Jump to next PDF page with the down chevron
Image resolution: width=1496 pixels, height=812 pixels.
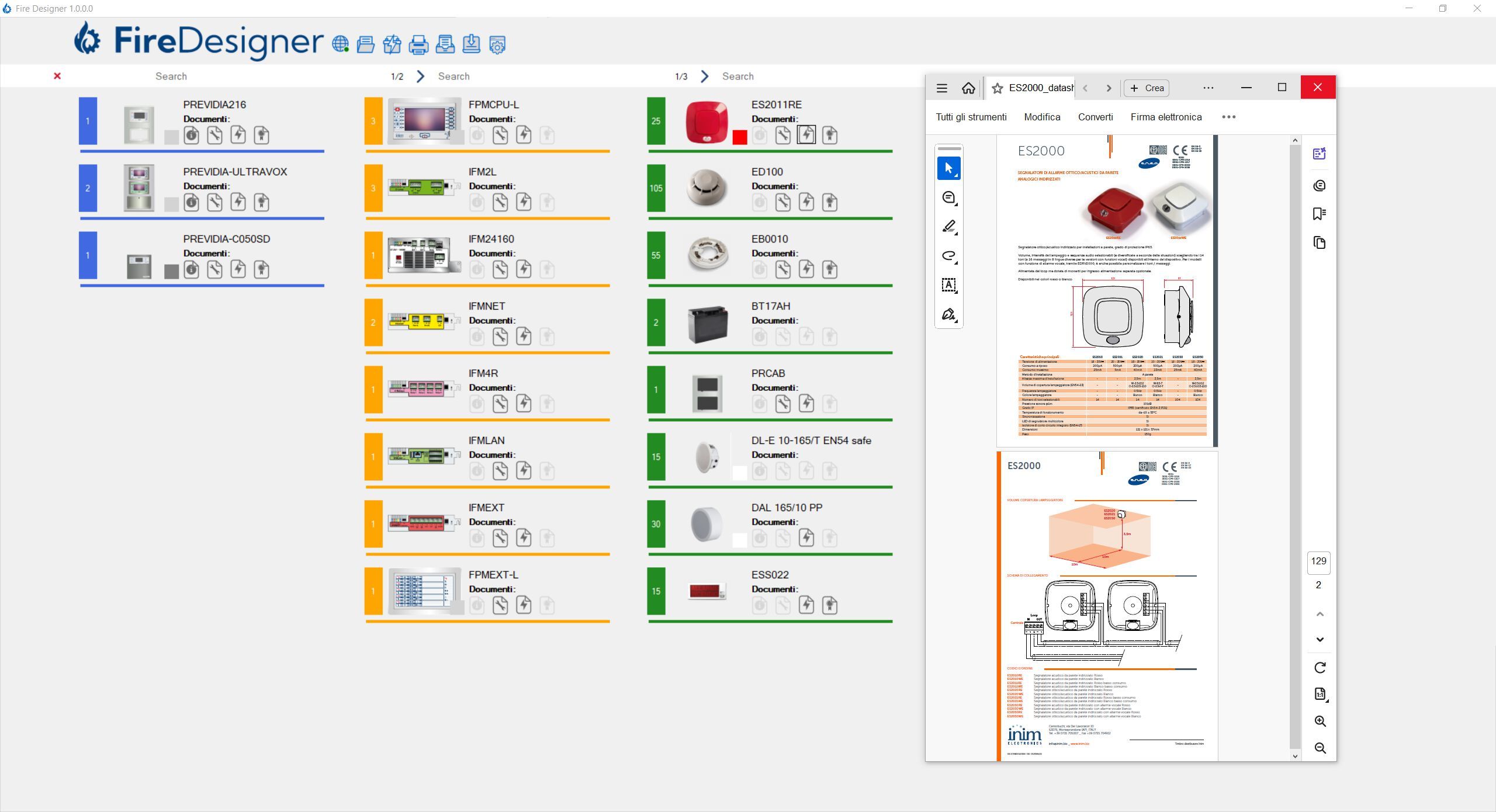[1320, 639]
